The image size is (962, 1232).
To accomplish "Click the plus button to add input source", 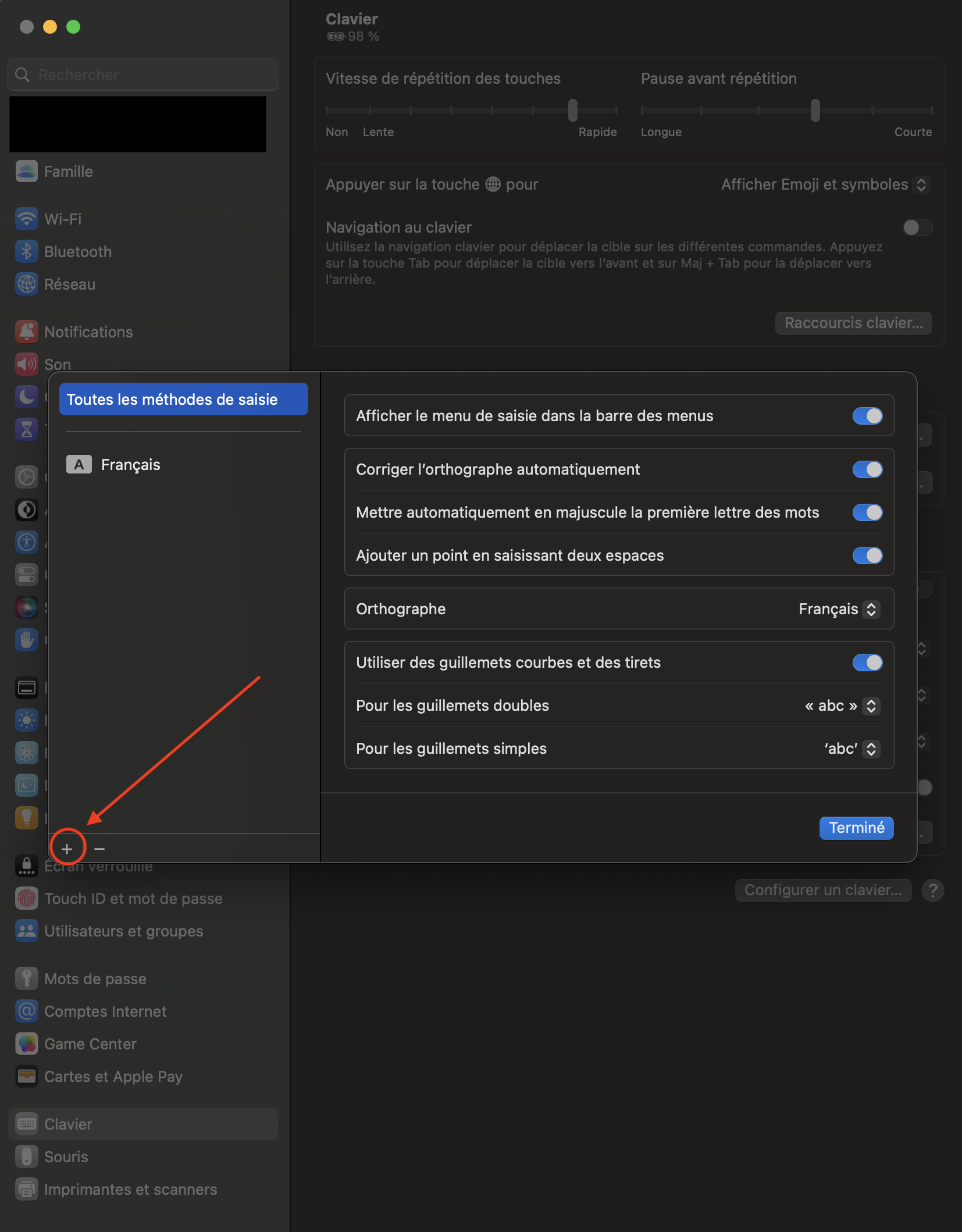I will [67, 849].
